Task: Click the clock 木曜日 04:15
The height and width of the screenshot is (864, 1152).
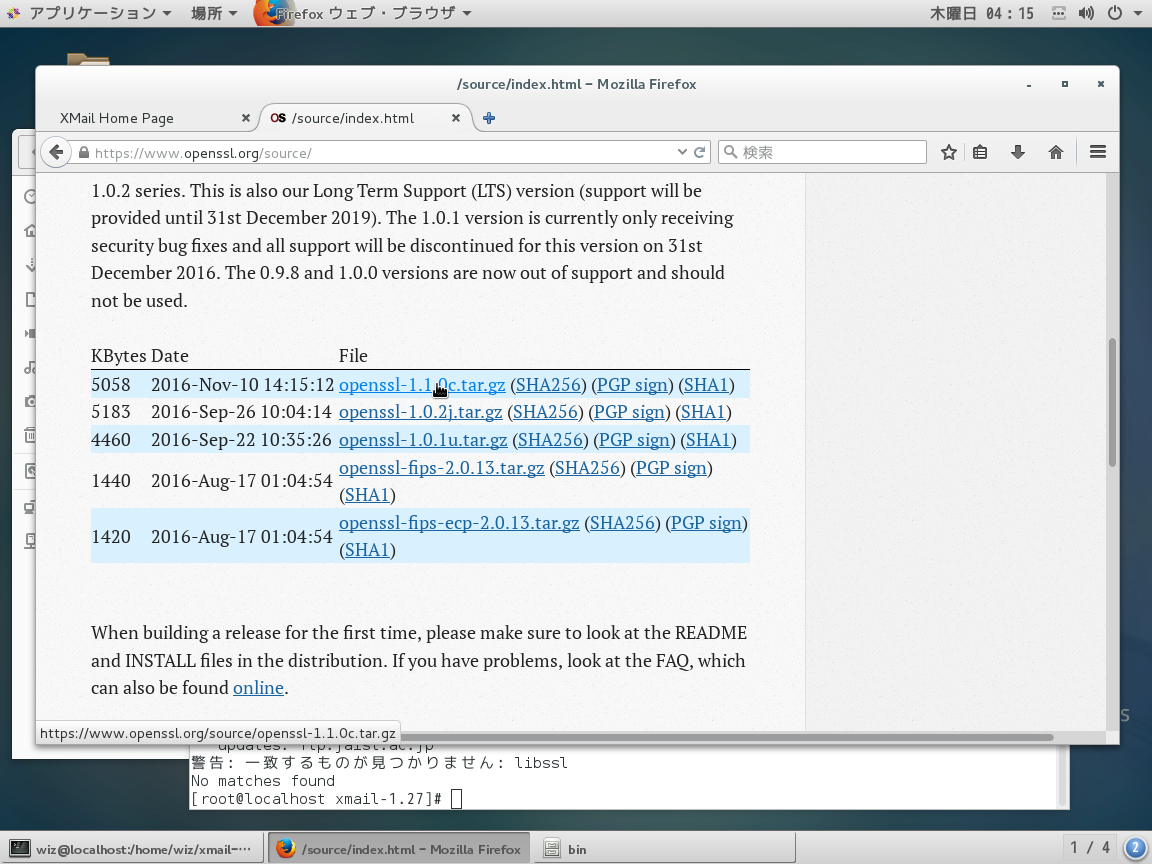Action: (x=982, y=13)
